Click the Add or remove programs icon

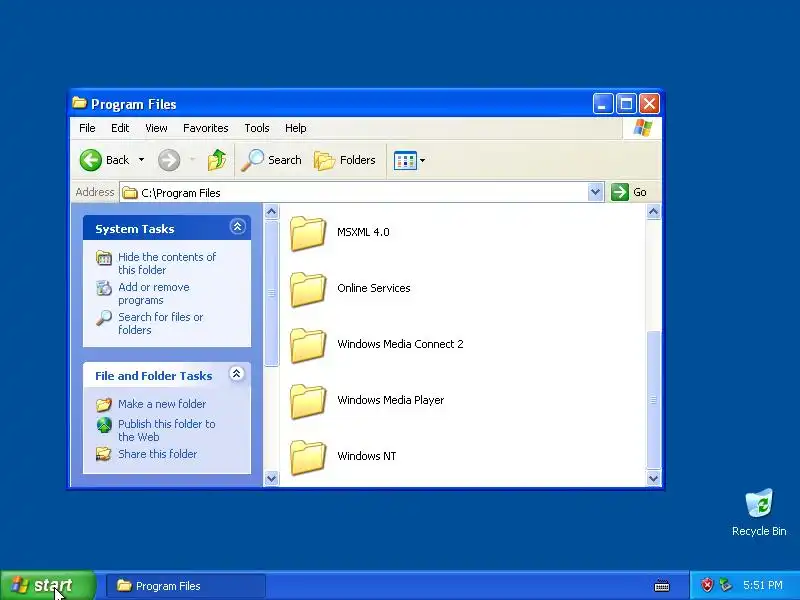pos(104,288)
